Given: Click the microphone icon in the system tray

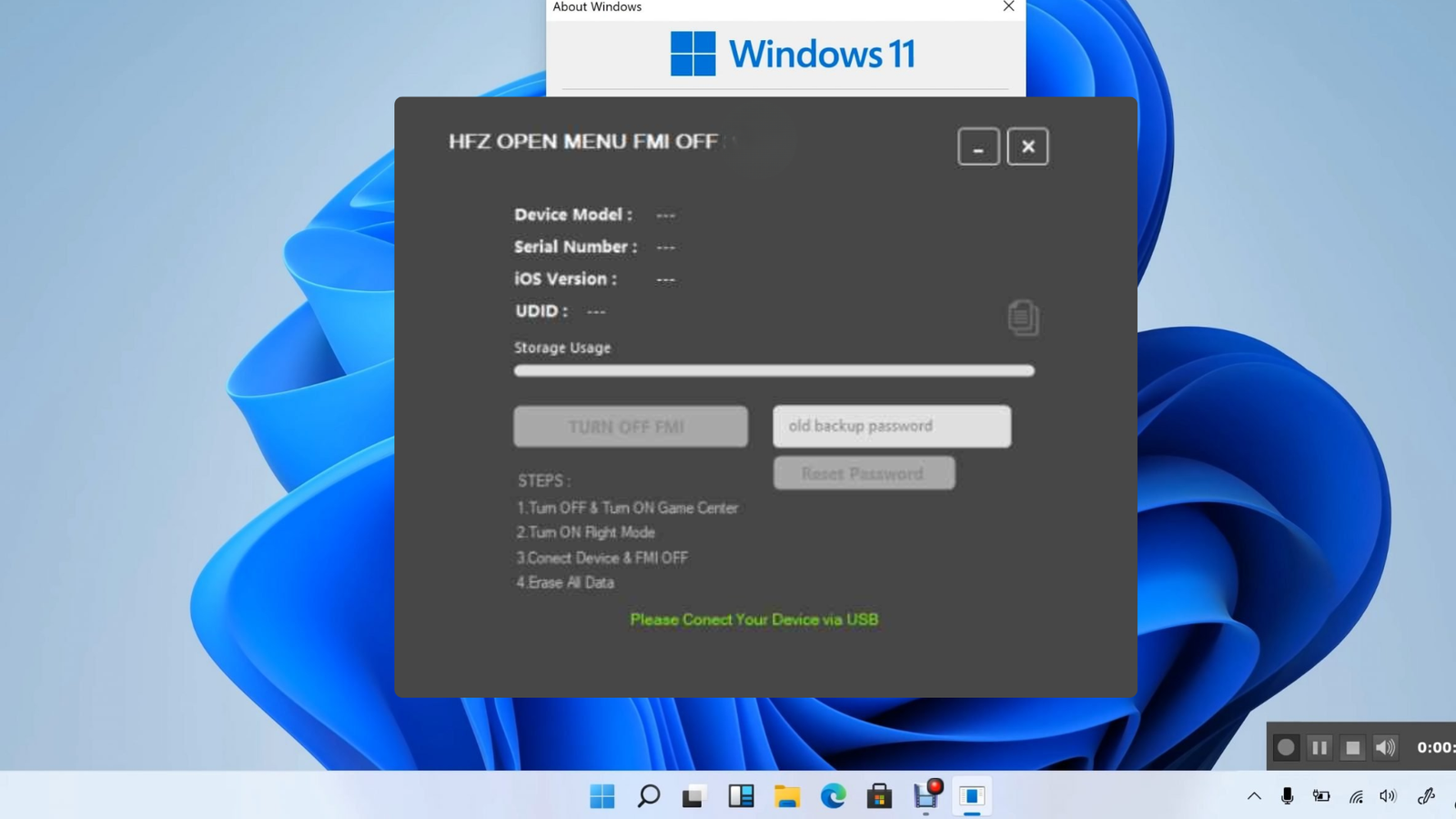Looking at the screenshot, I should tap(1288, 794).
